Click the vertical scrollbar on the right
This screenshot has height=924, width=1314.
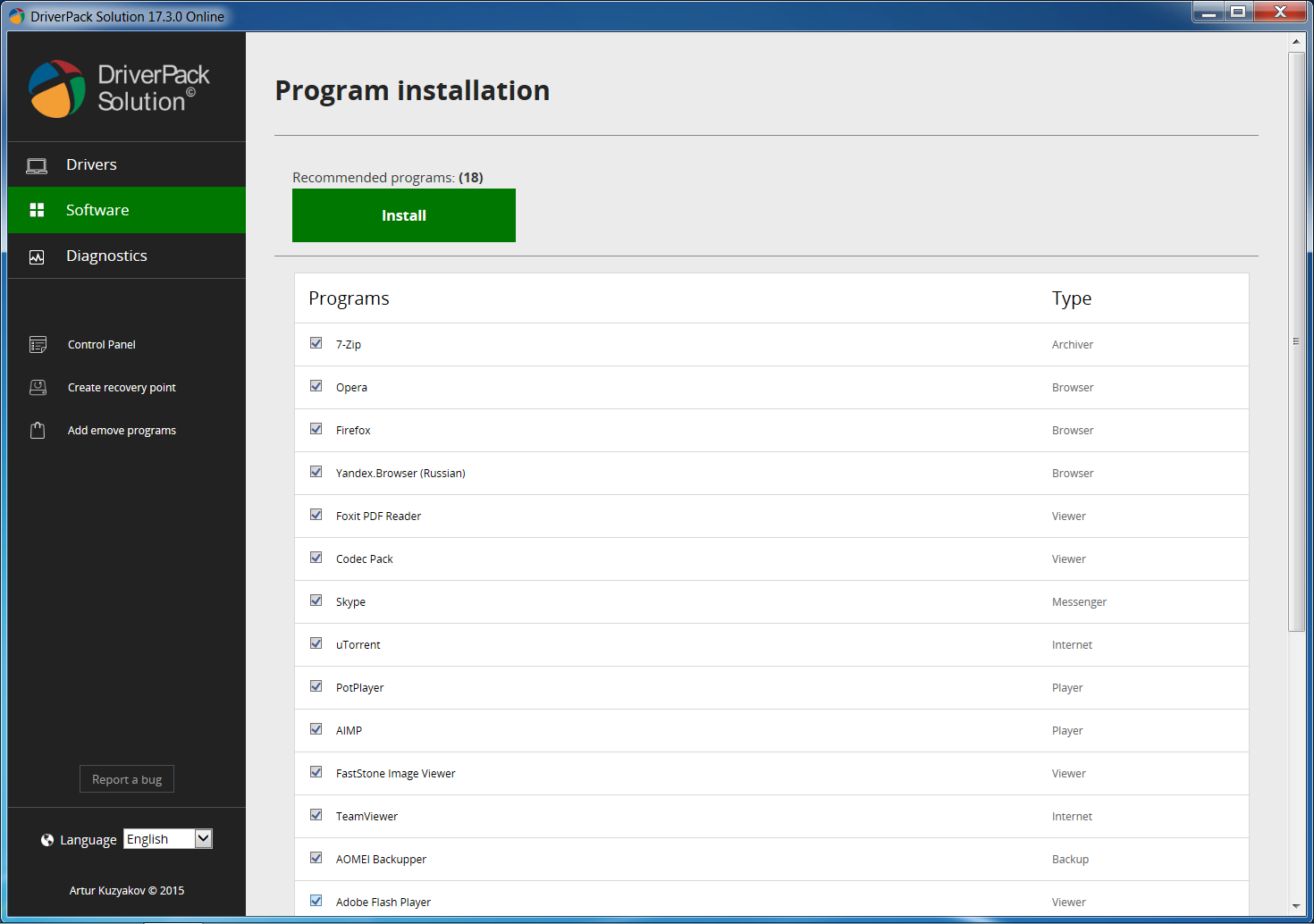click(x=1297, y=340)
